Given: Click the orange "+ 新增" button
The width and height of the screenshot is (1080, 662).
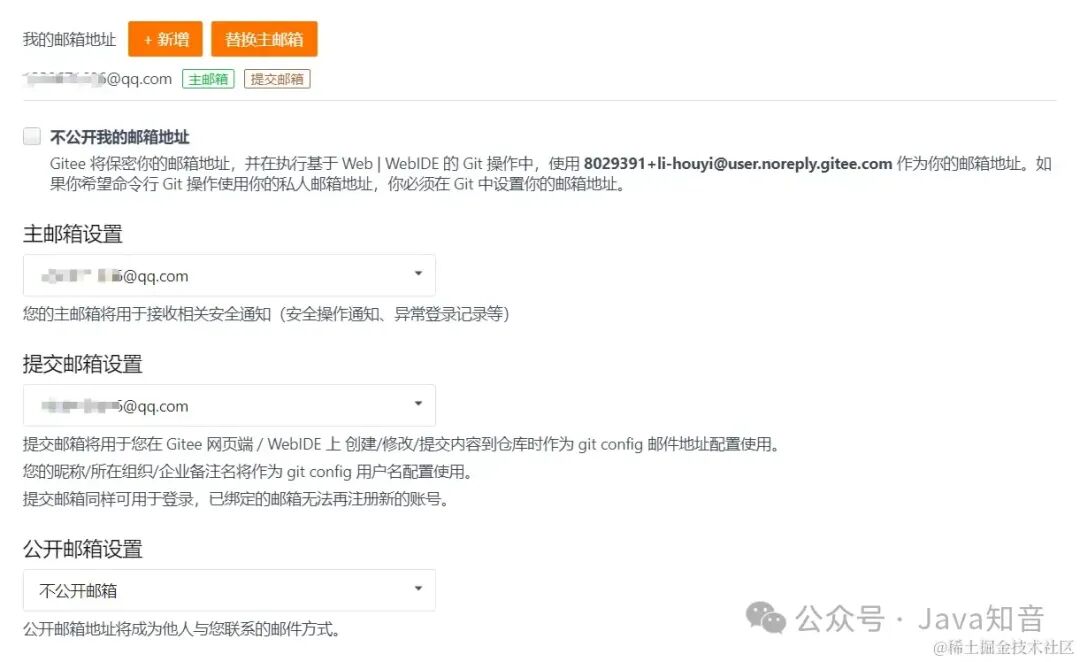Looking at the screenshot, I should click(165, 39).
